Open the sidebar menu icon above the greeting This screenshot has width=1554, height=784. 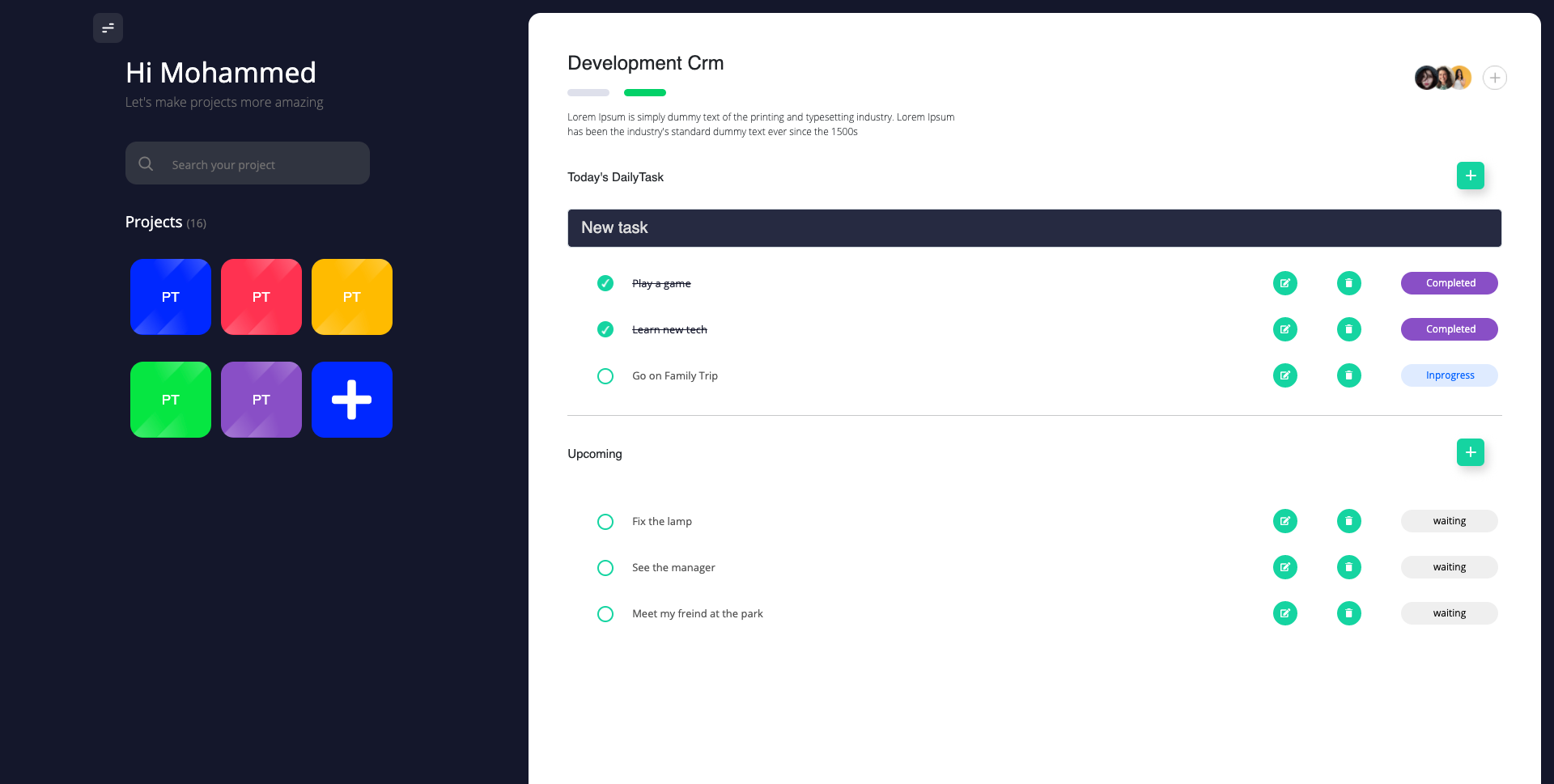pyautogui.click(x=108, y=28)
